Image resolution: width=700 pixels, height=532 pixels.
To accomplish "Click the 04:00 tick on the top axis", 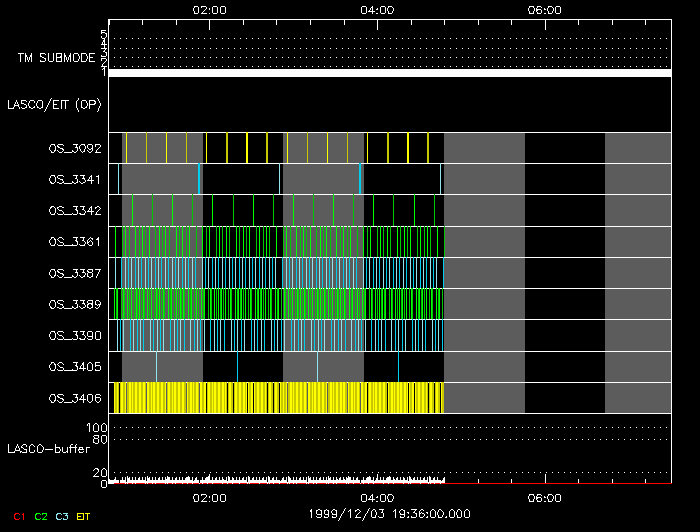I will 376,9.
